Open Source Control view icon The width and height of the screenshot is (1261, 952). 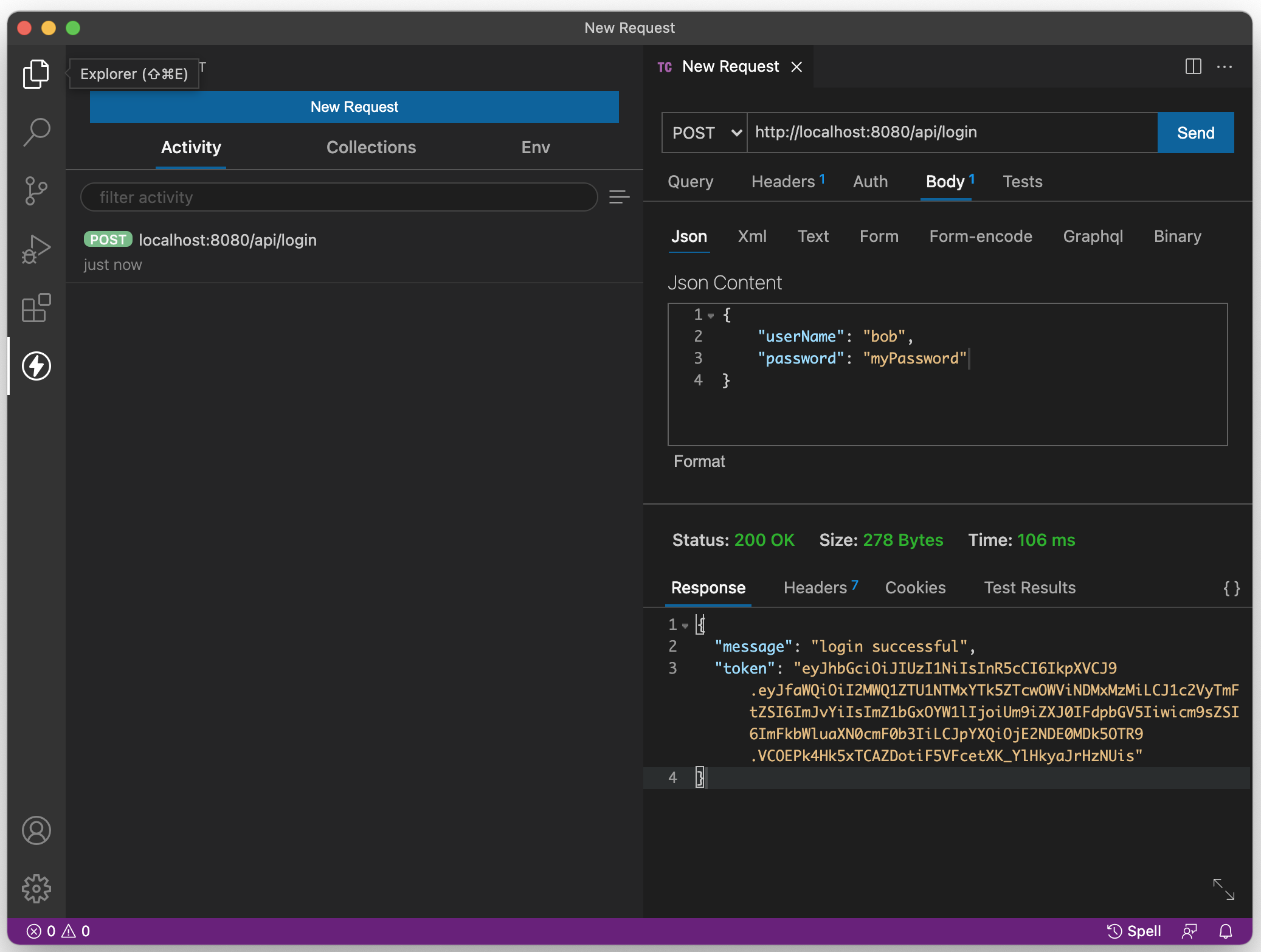click(36, 190)
